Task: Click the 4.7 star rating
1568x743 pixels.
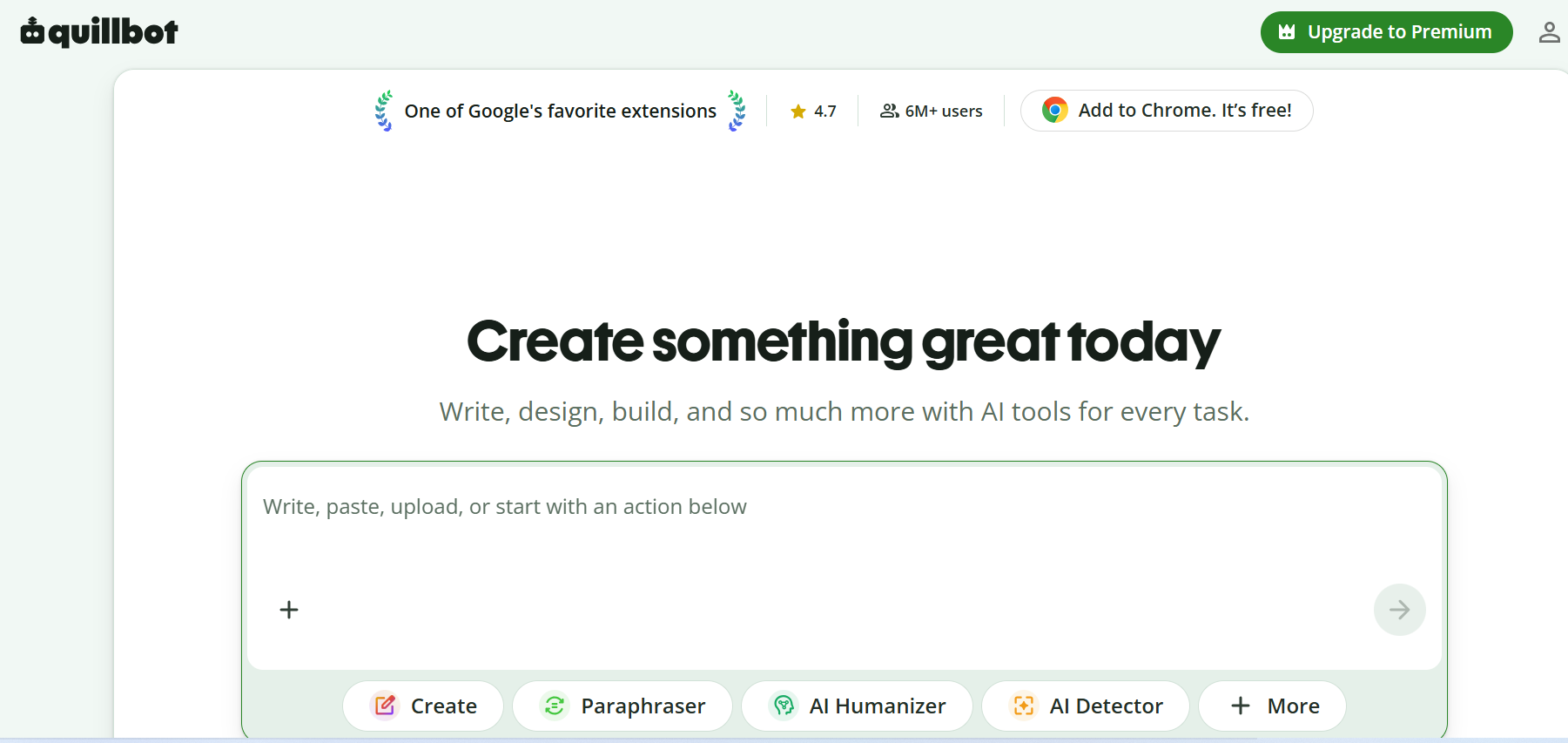Action: coord(813,111)
